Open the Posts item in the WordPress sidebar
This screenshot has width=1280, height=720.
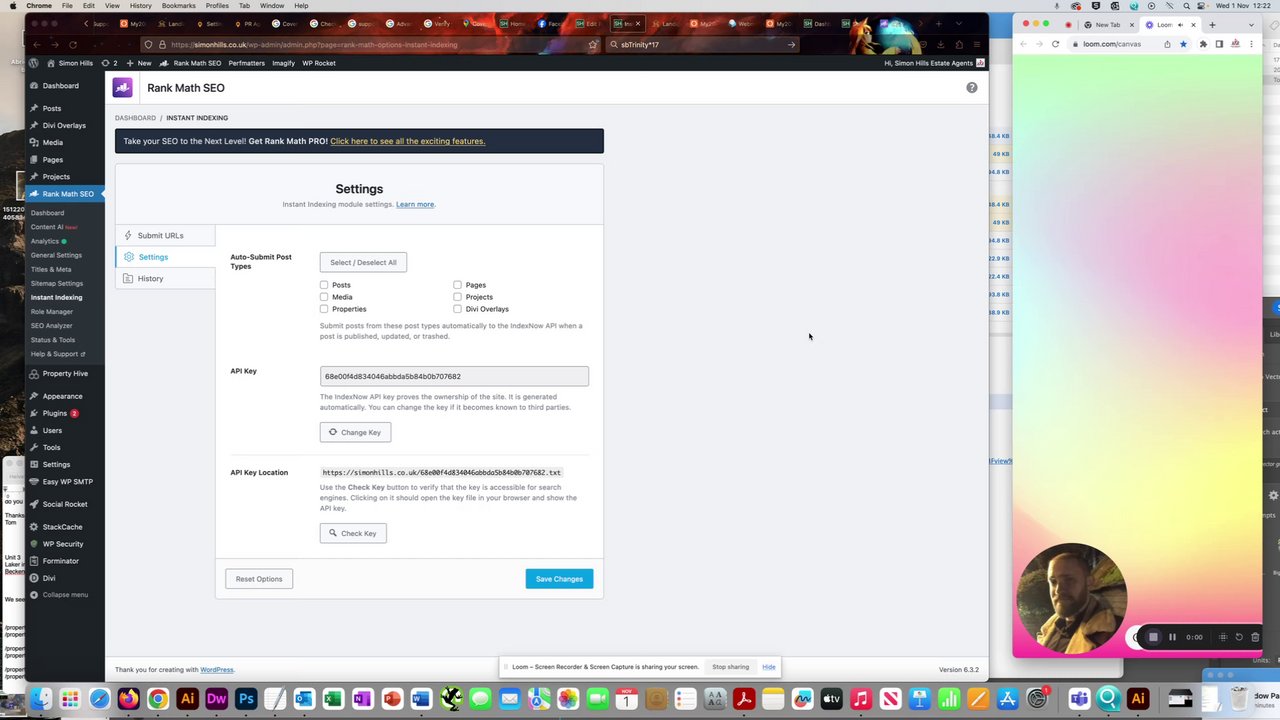(x=52, y=108)
